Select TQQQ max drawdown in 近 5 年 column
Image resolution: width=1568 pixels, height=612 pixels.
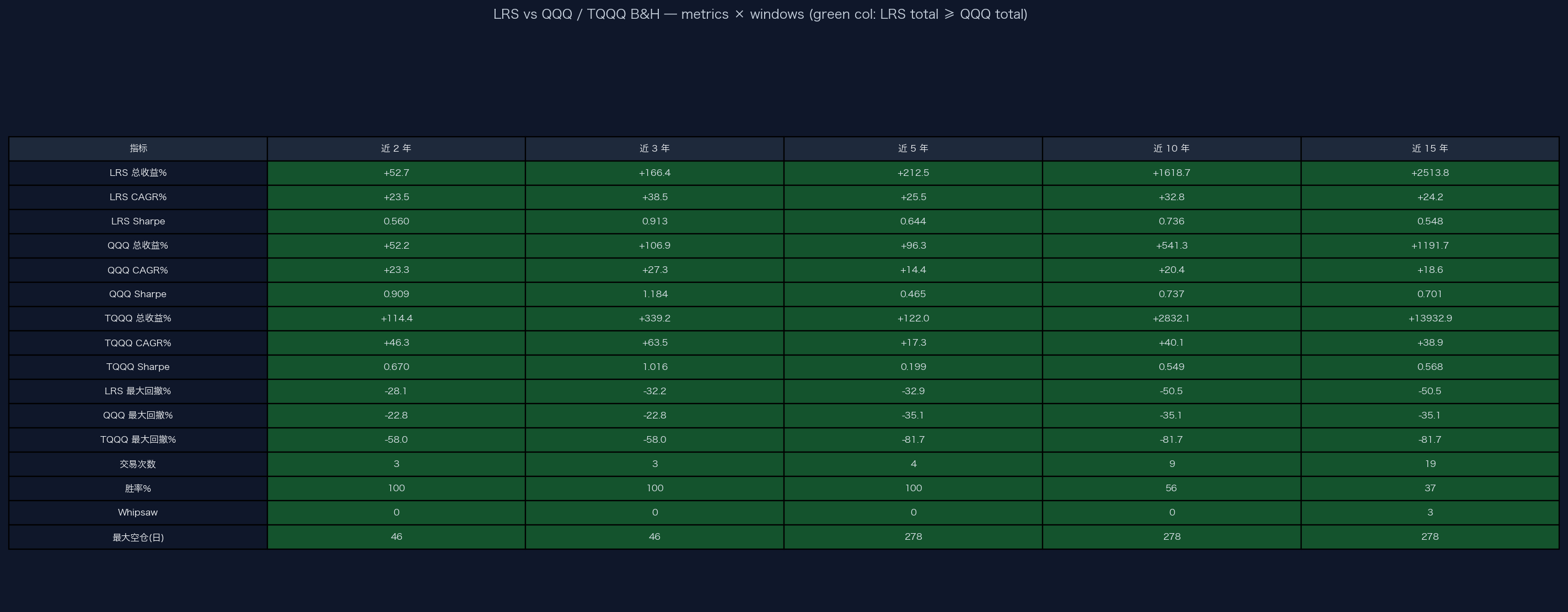click(x=913, y=439)
